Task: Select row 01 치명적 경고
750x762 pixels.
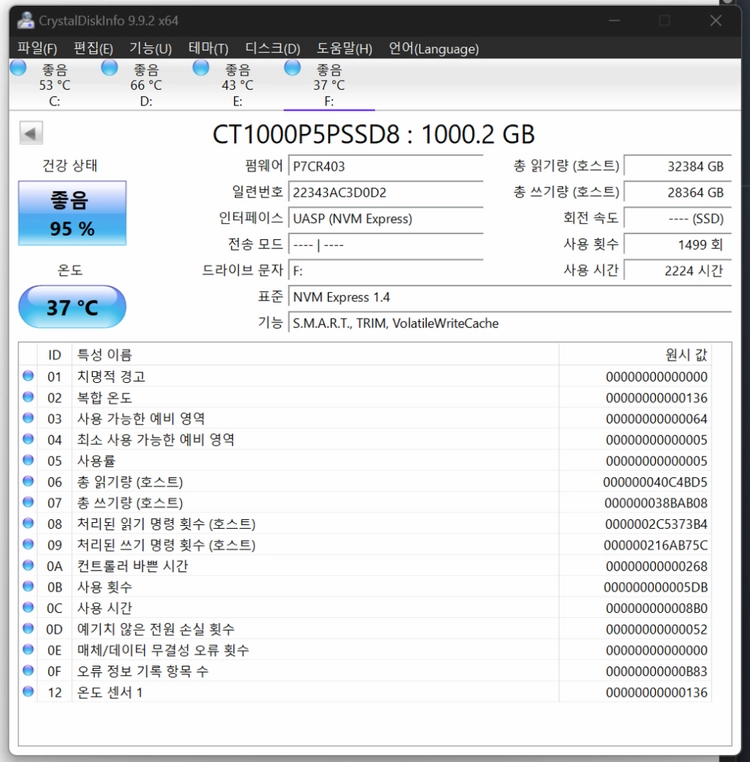Action: click(365, 377)
